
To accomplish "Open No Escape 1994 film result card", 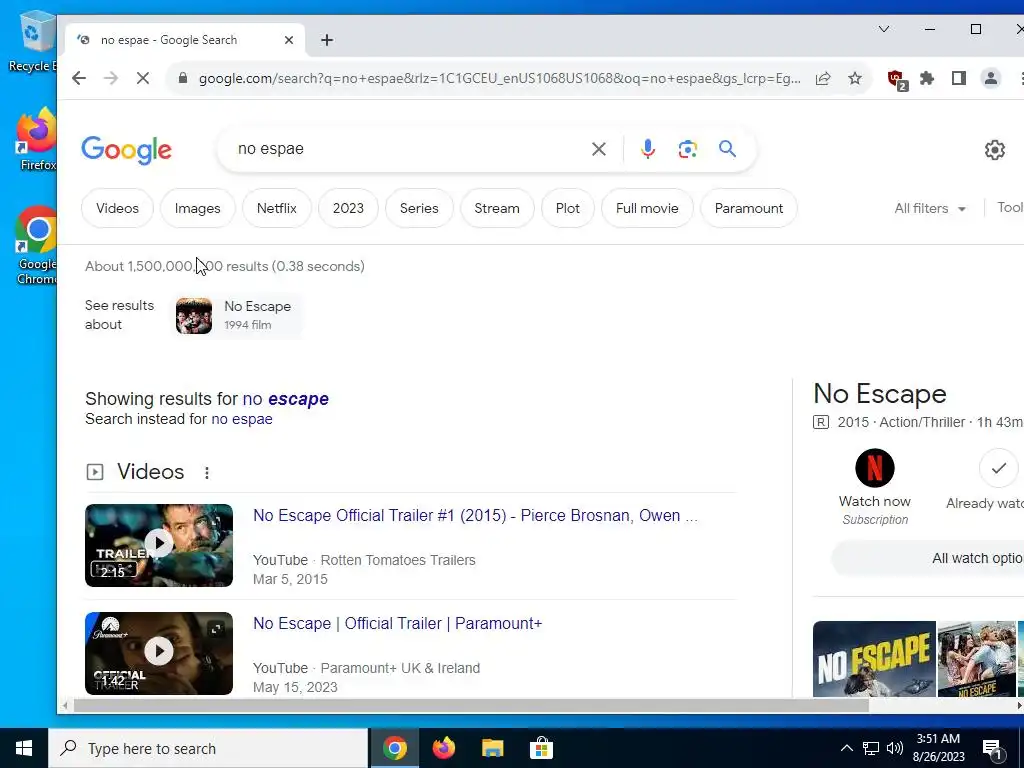I will point(238,315).
